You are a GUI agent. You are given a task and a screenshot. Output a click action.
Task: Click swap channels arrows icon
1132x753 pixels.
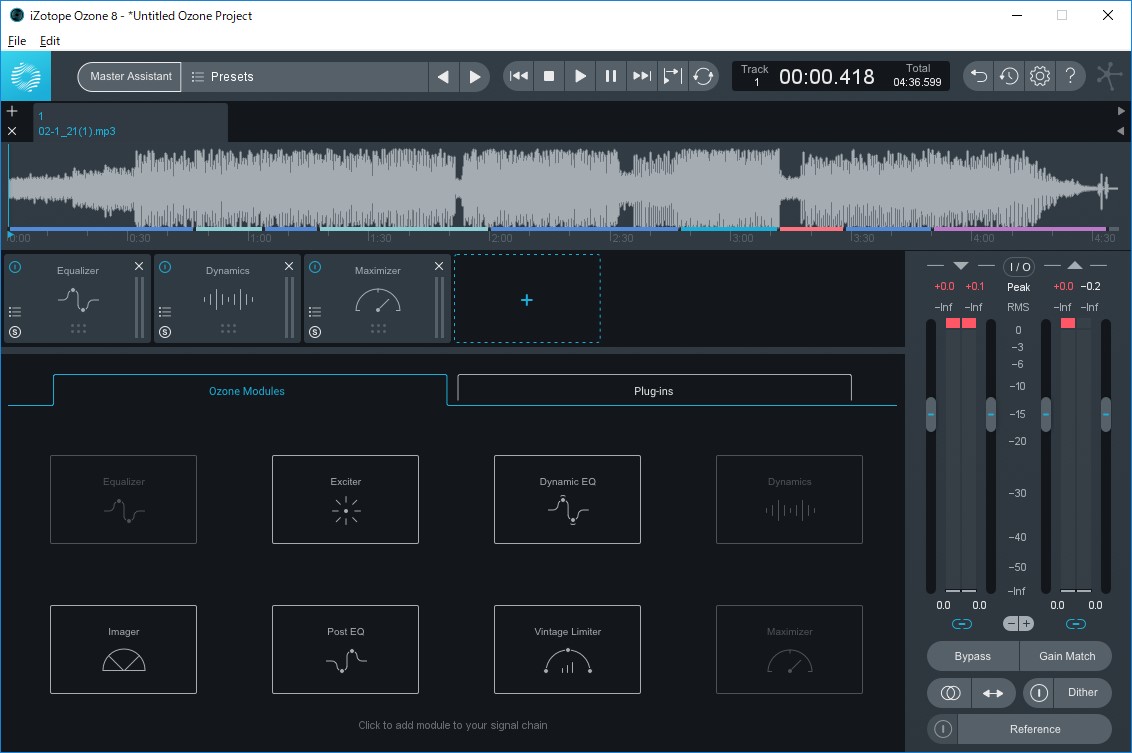[993, 693]
